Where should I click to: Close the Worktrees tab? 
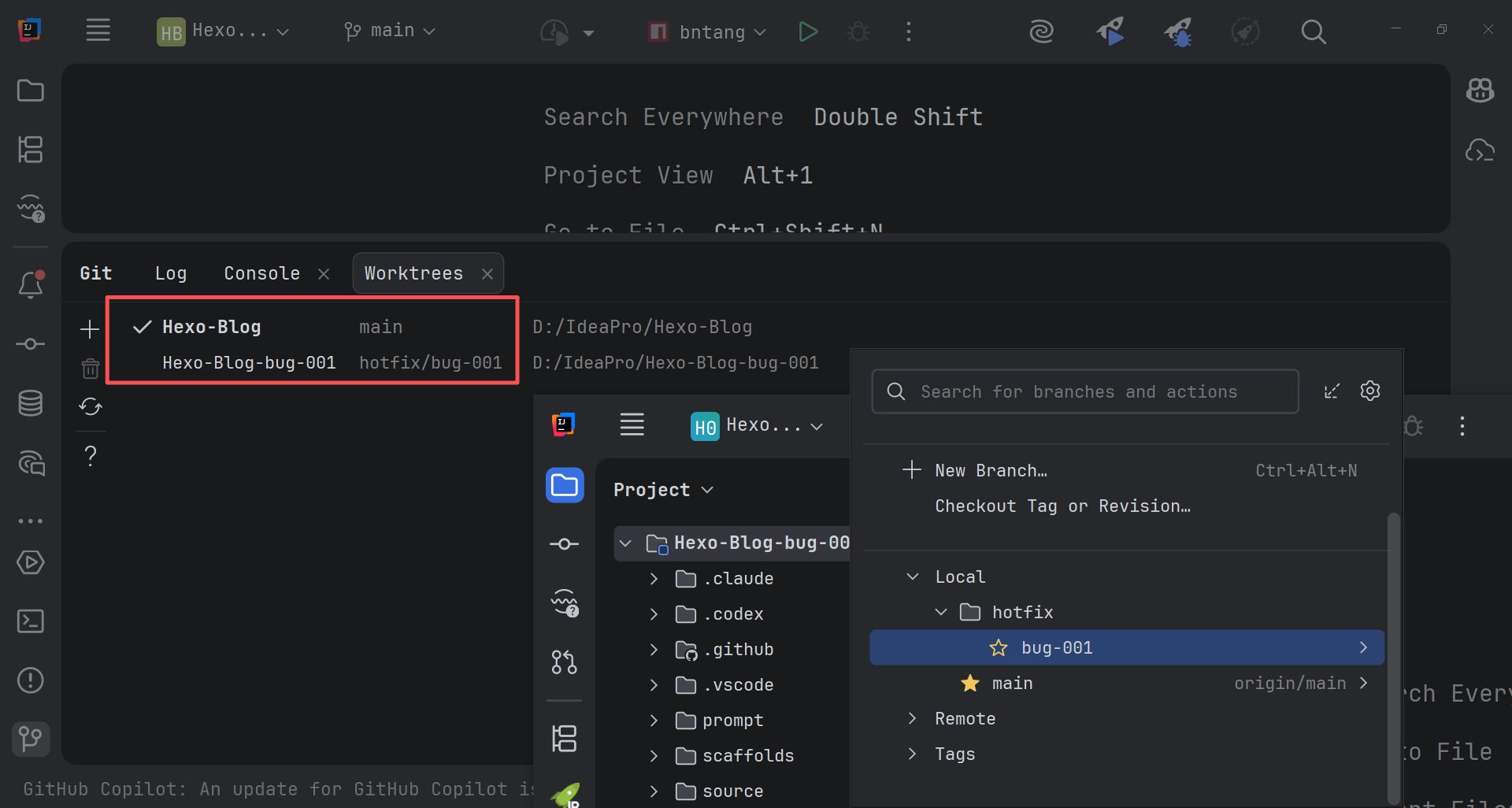point(487,274)
